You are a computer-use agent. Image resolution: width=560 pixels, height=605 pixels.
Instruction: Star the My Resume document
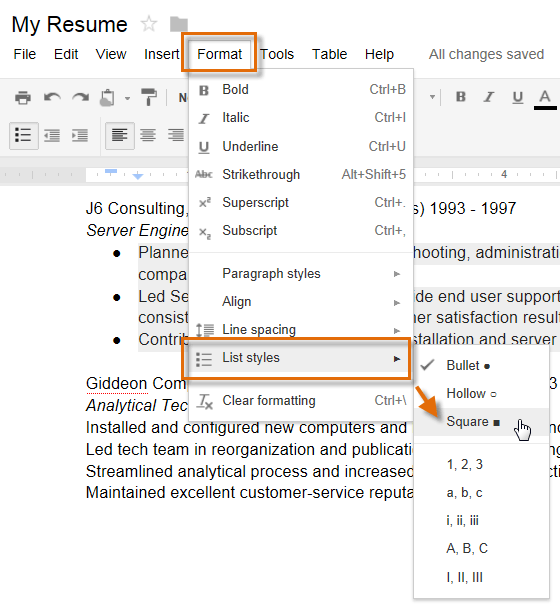point(149,24)
